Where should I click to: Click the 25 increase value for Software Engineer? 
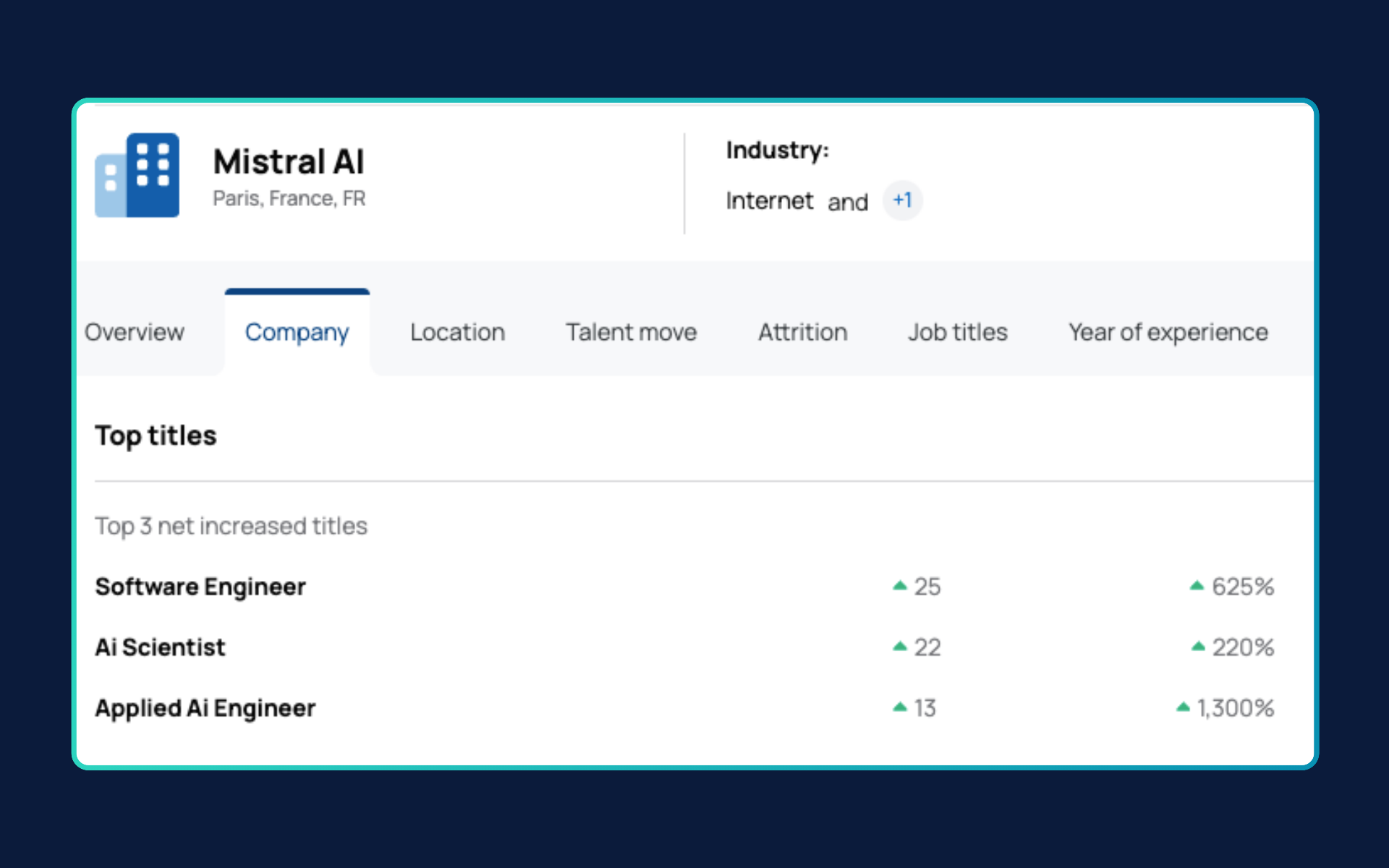click(x=927, y=587)
